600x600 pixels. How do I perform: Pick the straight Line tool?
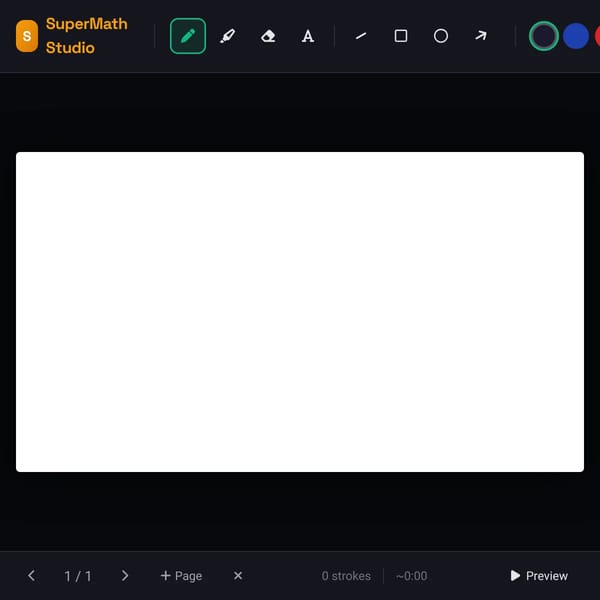pyautogui.click(x=361, y=36)
